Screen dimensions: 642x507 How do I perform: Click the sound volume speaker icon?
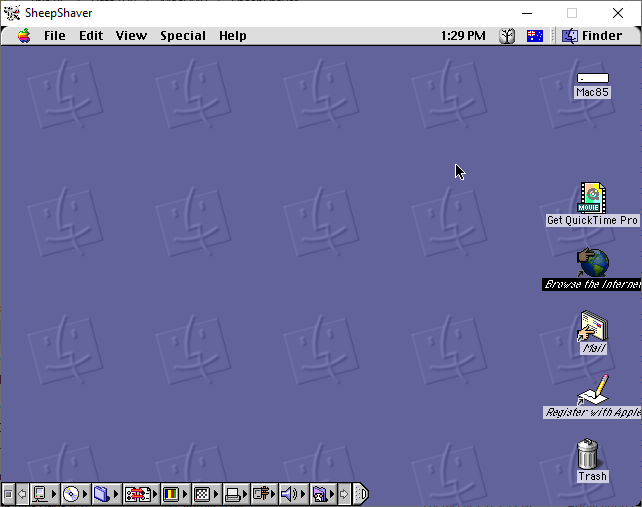[289, 494]
